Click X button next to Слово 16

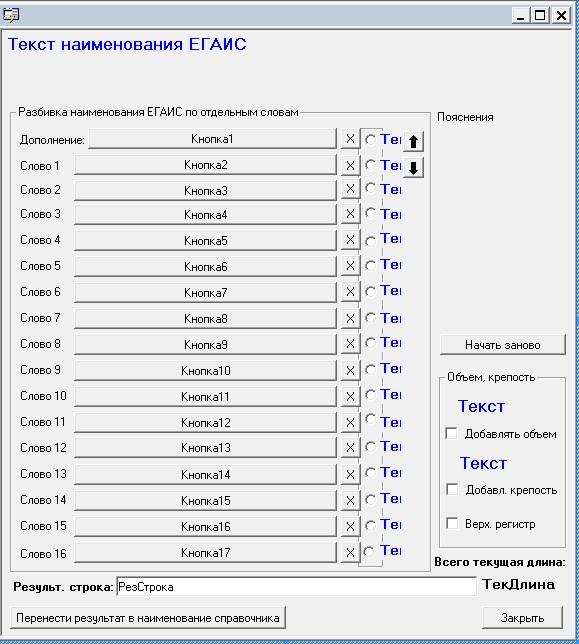350,552
